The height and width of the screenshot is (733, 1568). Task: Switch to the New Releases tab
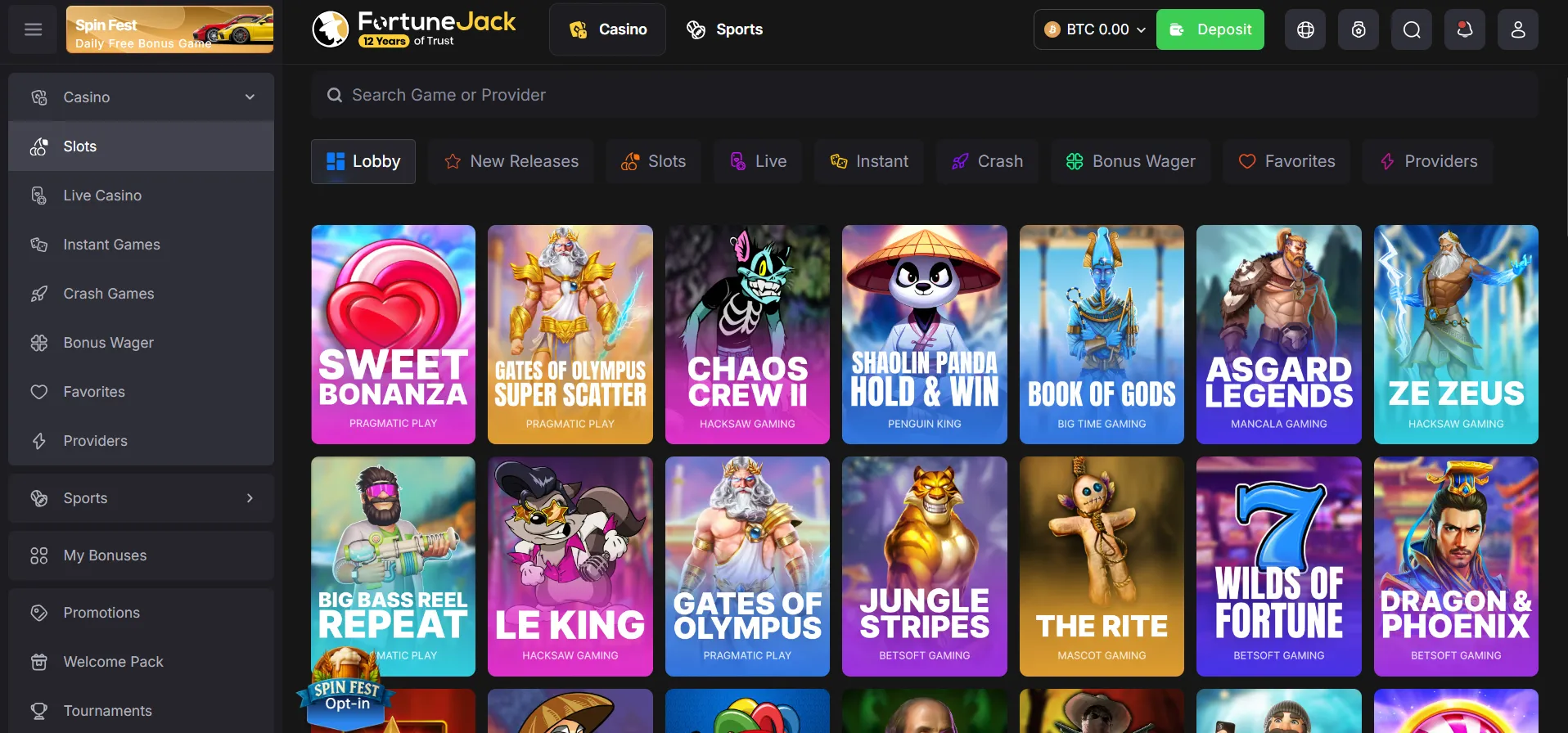point(511,161)
